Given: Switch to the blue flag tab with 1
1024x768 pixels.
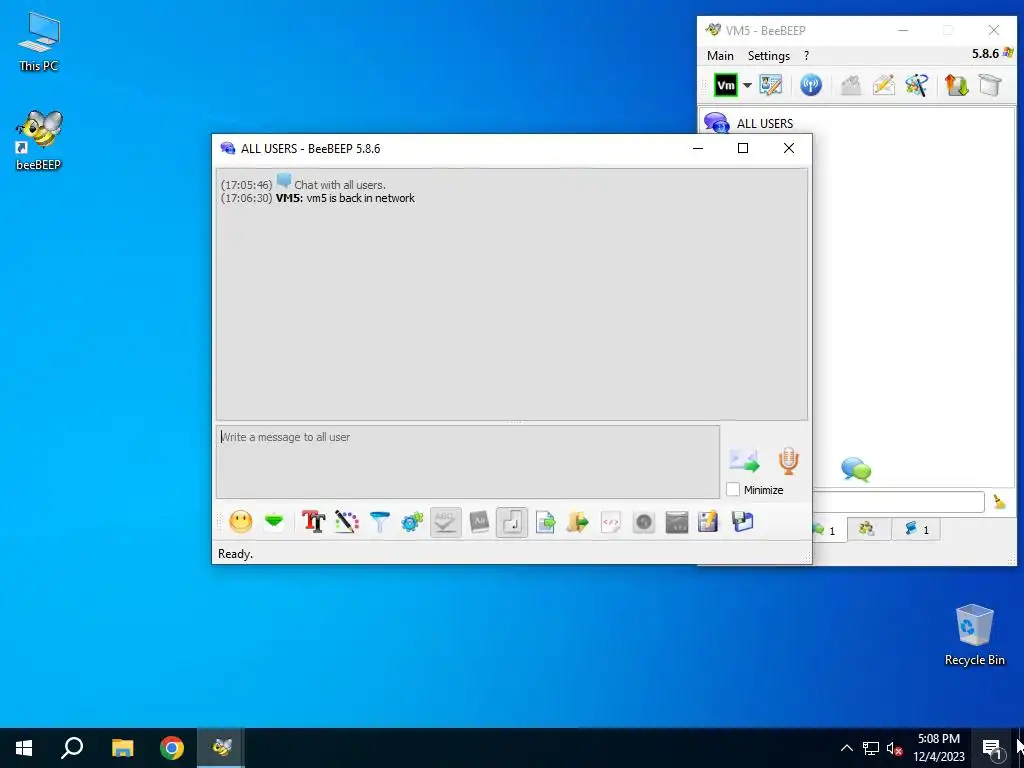Looking at the screenshot, I should tap(917, 530).
